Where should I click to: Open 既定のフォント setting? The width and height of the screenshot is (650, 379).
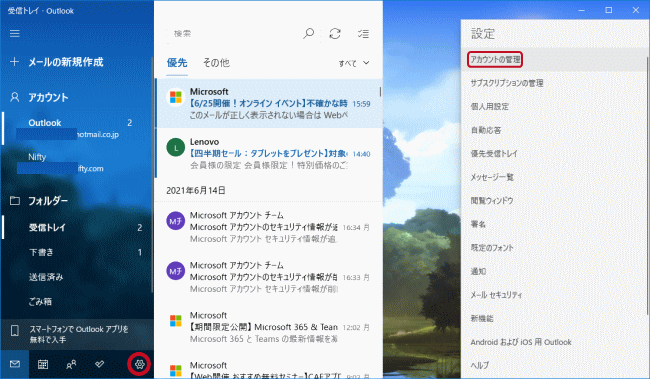click(554, 248)
